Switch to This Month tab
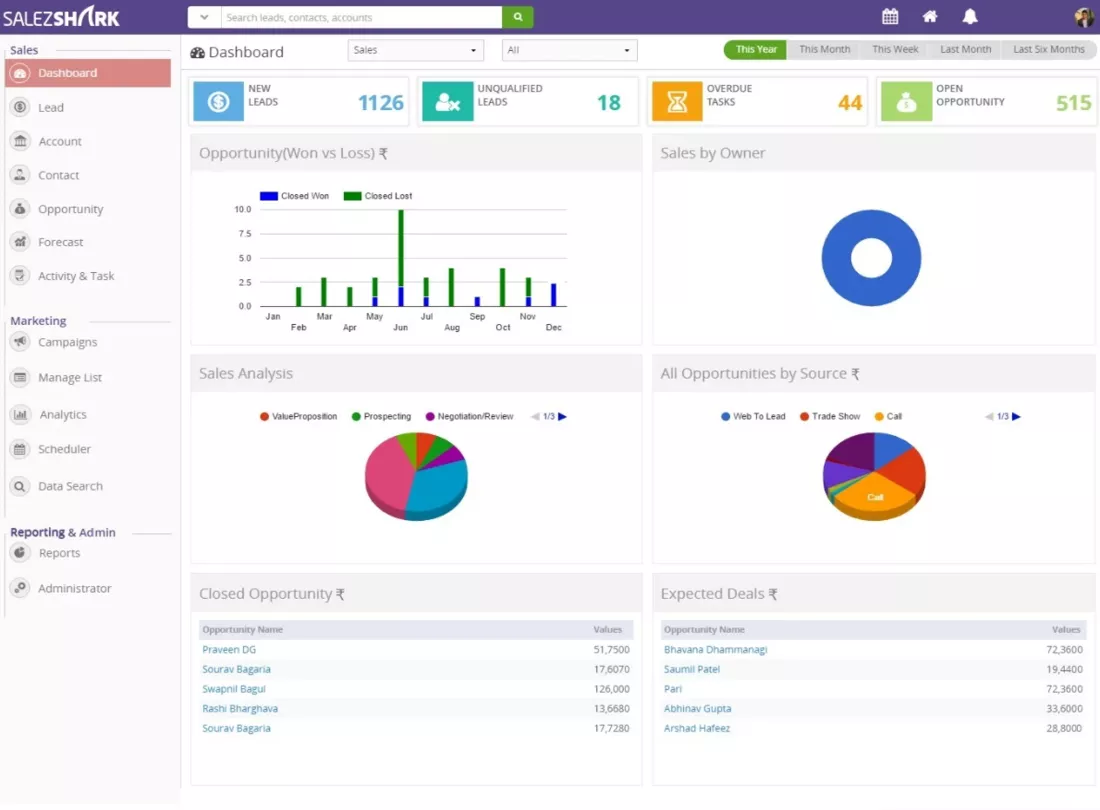 click(x=824, y=49)
